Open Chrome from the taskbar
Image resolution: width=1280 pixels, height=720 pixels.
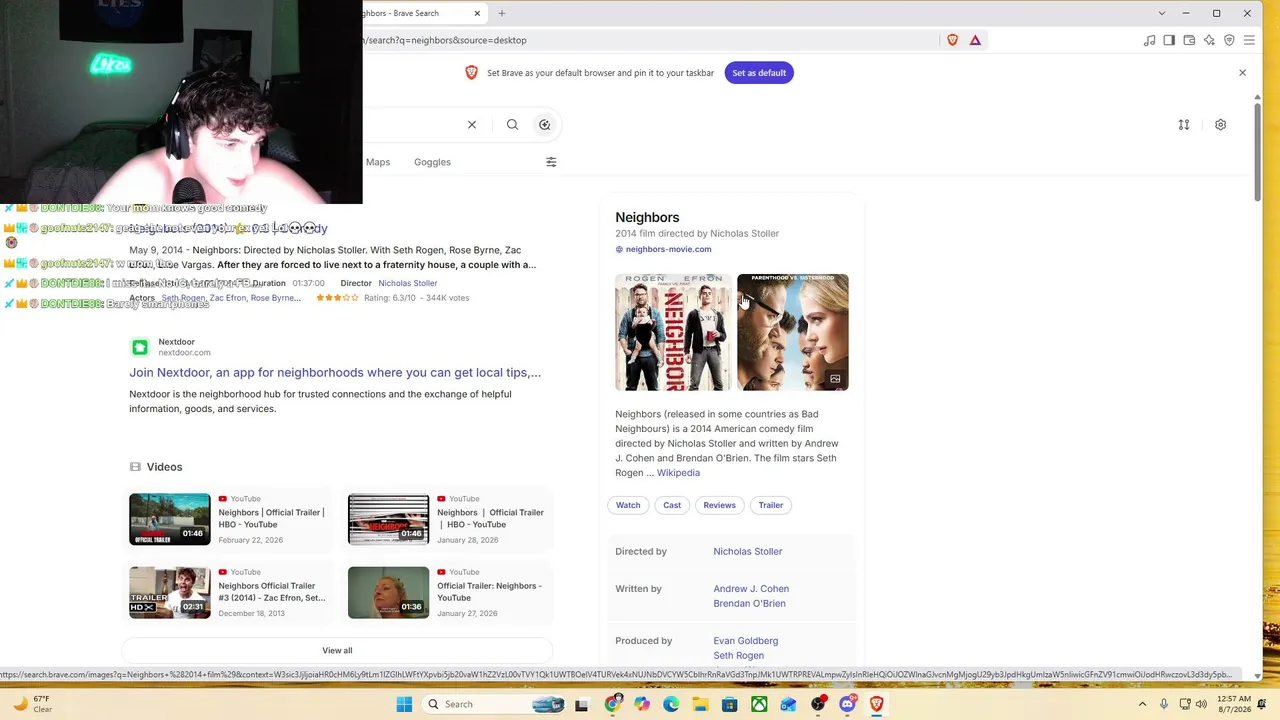coord(613,704)
